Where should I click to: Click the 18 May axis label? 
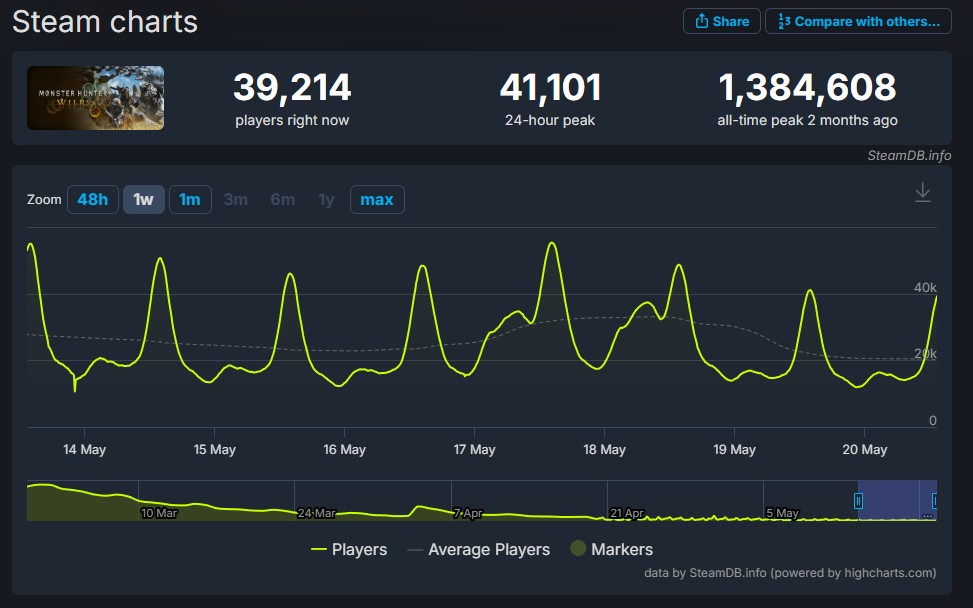point(604,449)
